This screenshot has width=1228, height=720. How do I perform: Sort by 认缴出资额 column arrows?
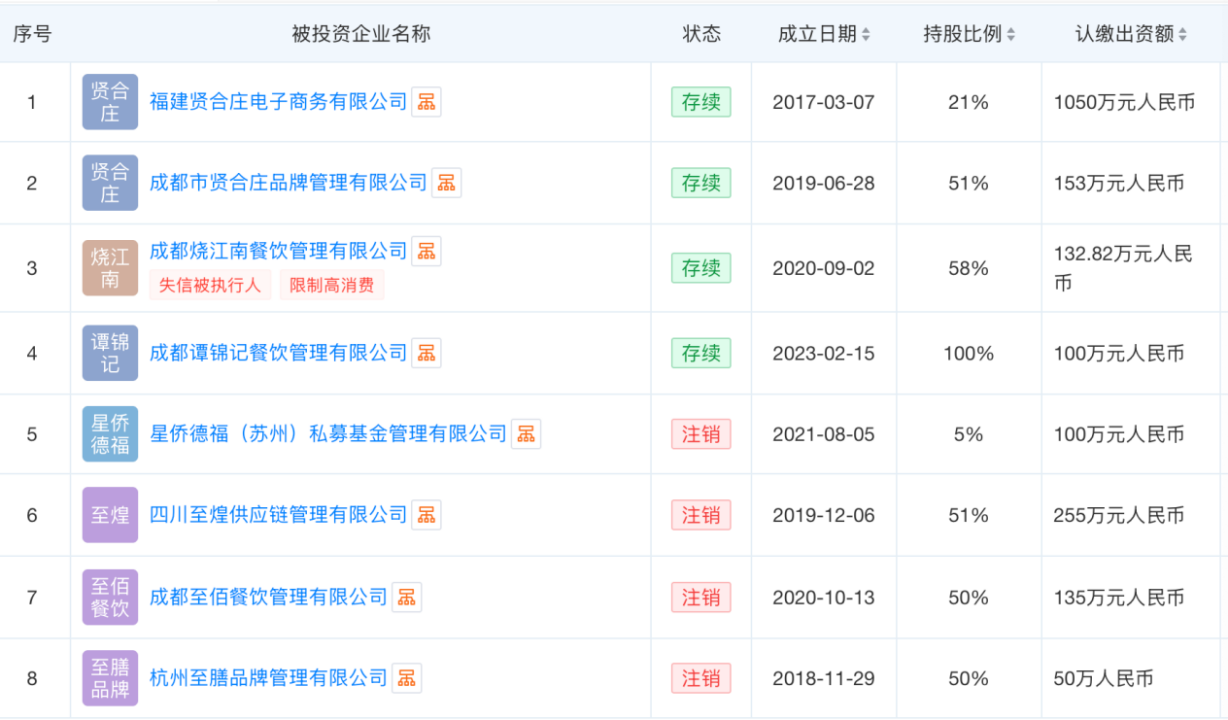[1183, 34]
